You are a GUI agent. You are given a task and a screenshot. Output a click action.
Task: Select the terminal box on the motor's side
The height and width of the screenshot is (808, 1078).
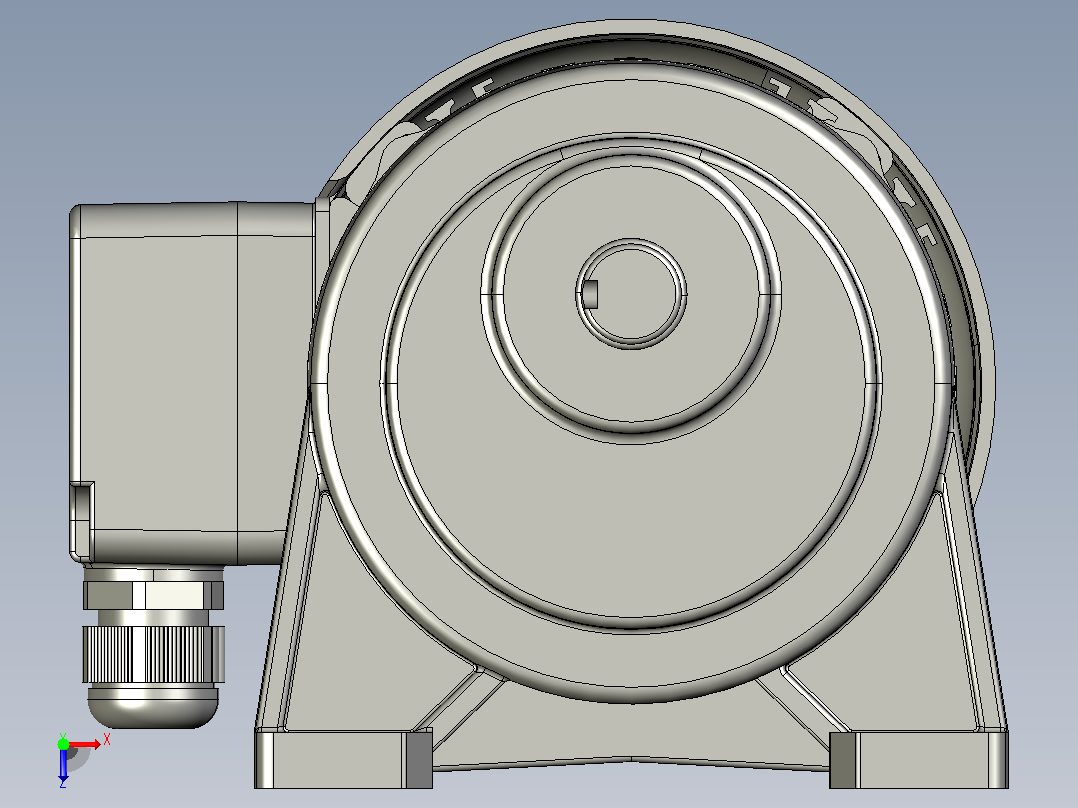coord(192,383)
